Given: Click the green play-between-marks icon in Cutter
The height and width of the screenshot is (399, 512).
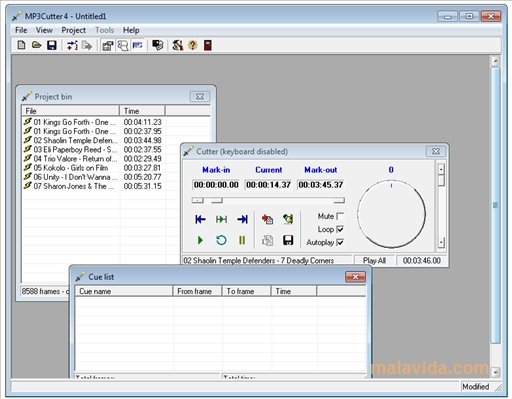Looking at the screenshot, I should tap(221, 219).
